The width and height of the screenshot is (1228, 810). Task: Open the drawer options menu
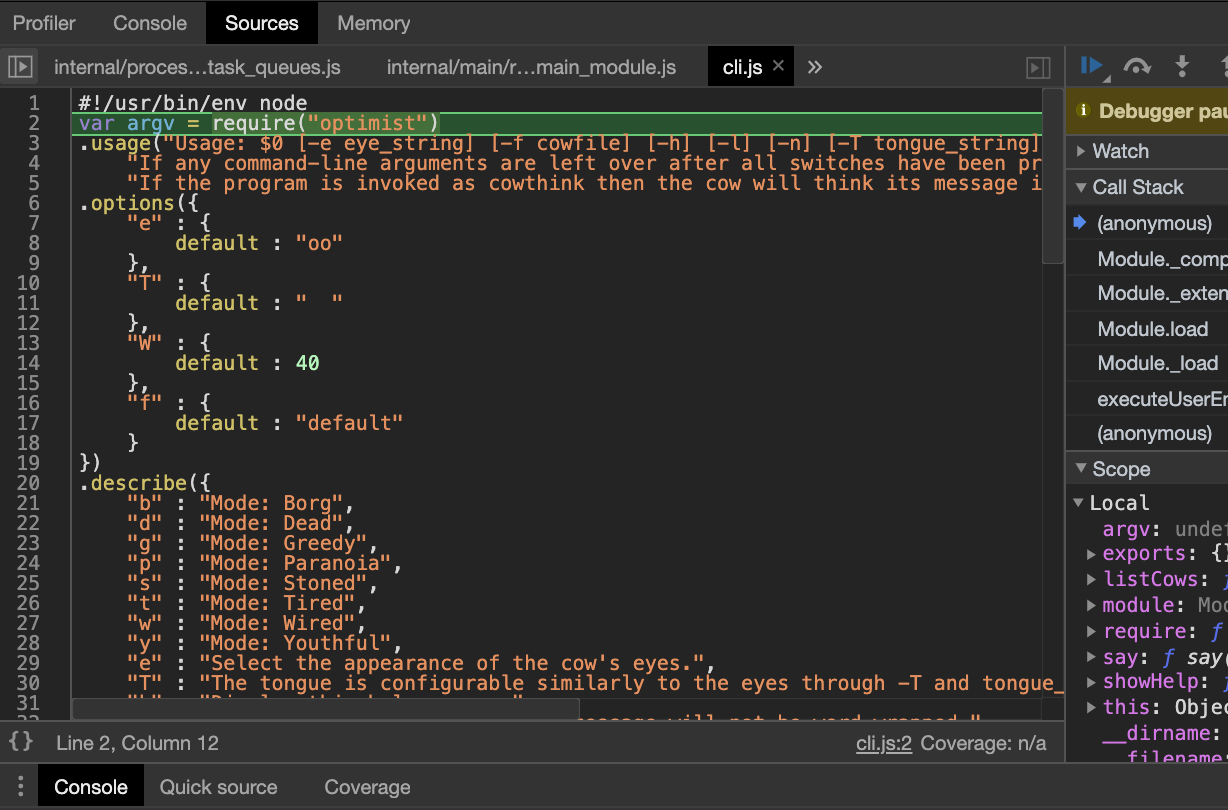tap(19, 786)
